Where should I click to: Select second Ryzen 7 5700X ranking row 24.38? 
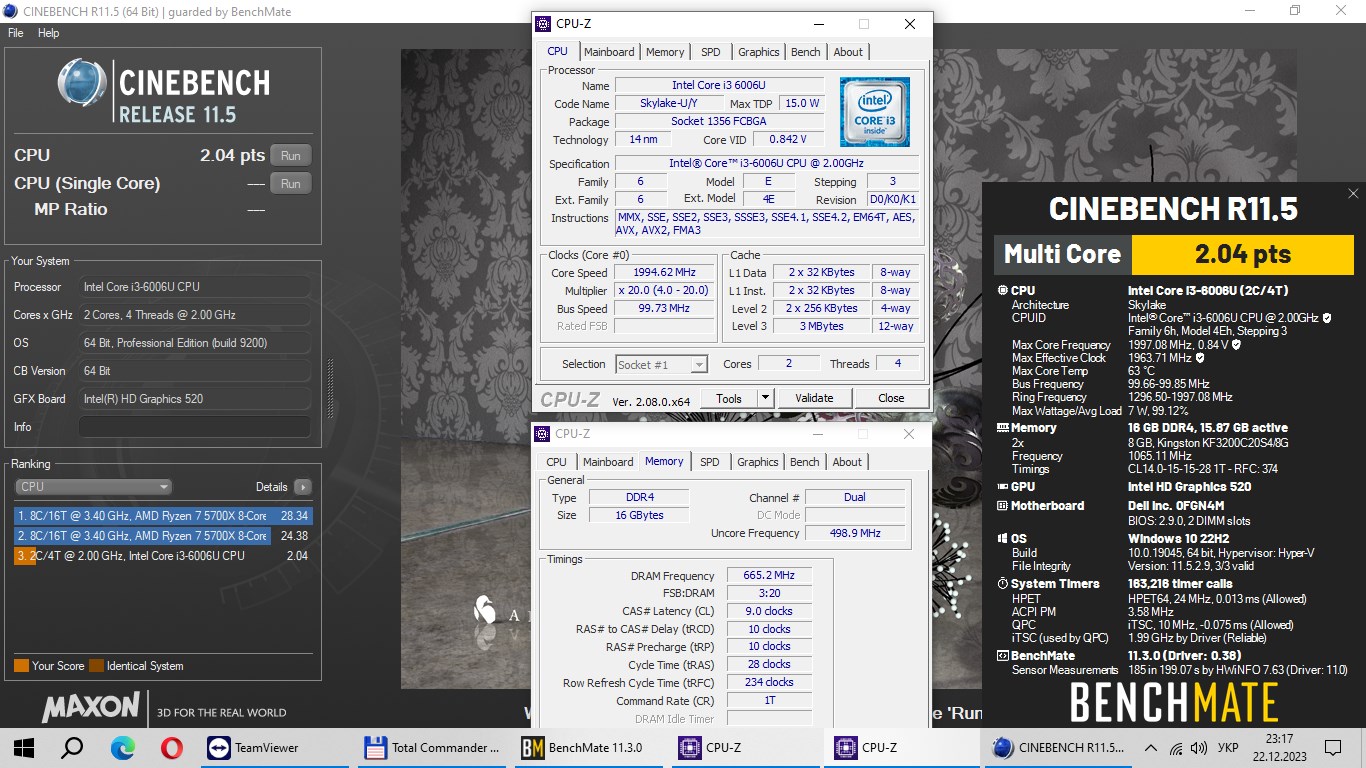point(163,536)
